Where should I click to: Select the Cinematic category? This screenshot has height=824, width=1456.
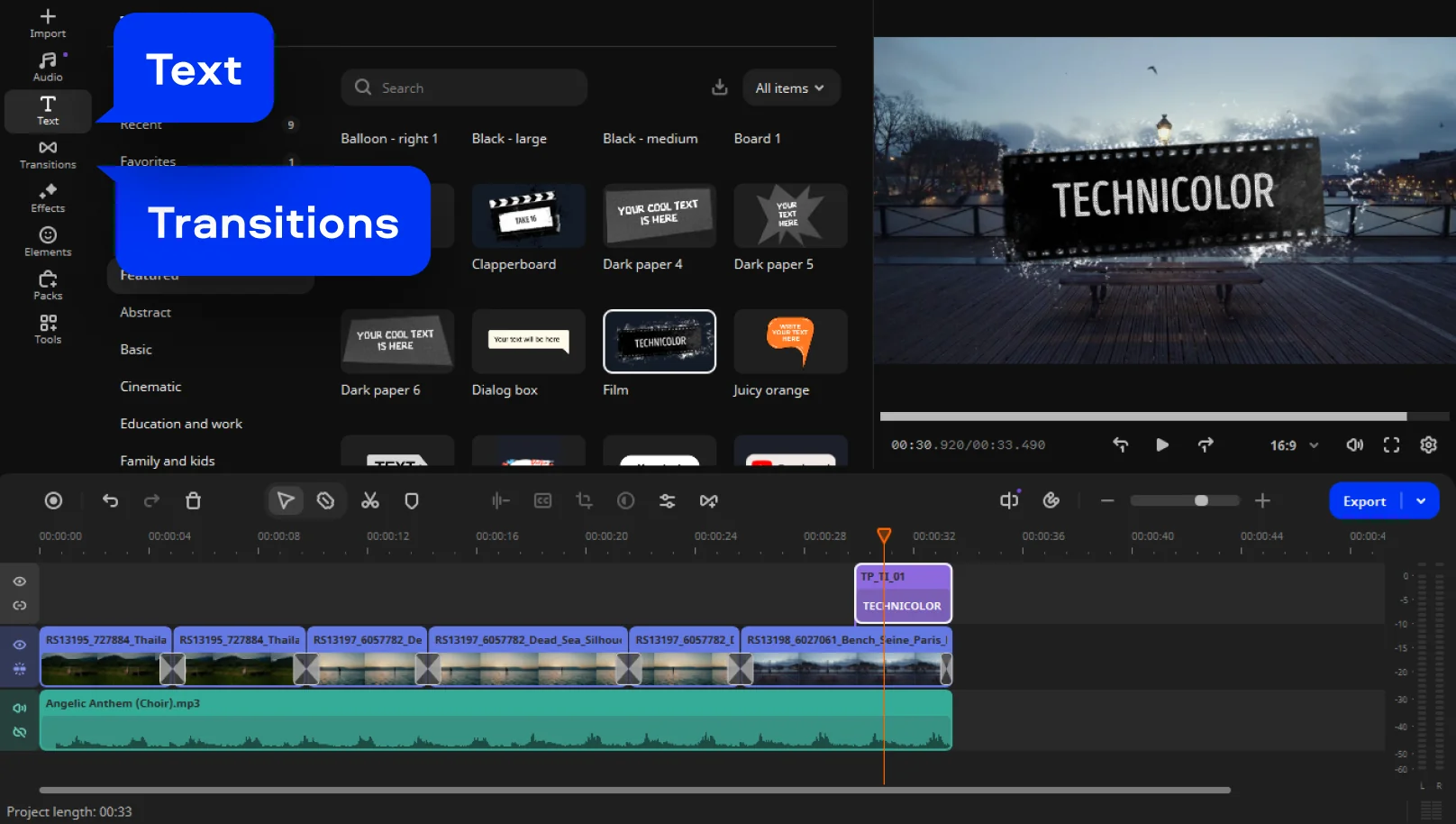pos(150,387)
